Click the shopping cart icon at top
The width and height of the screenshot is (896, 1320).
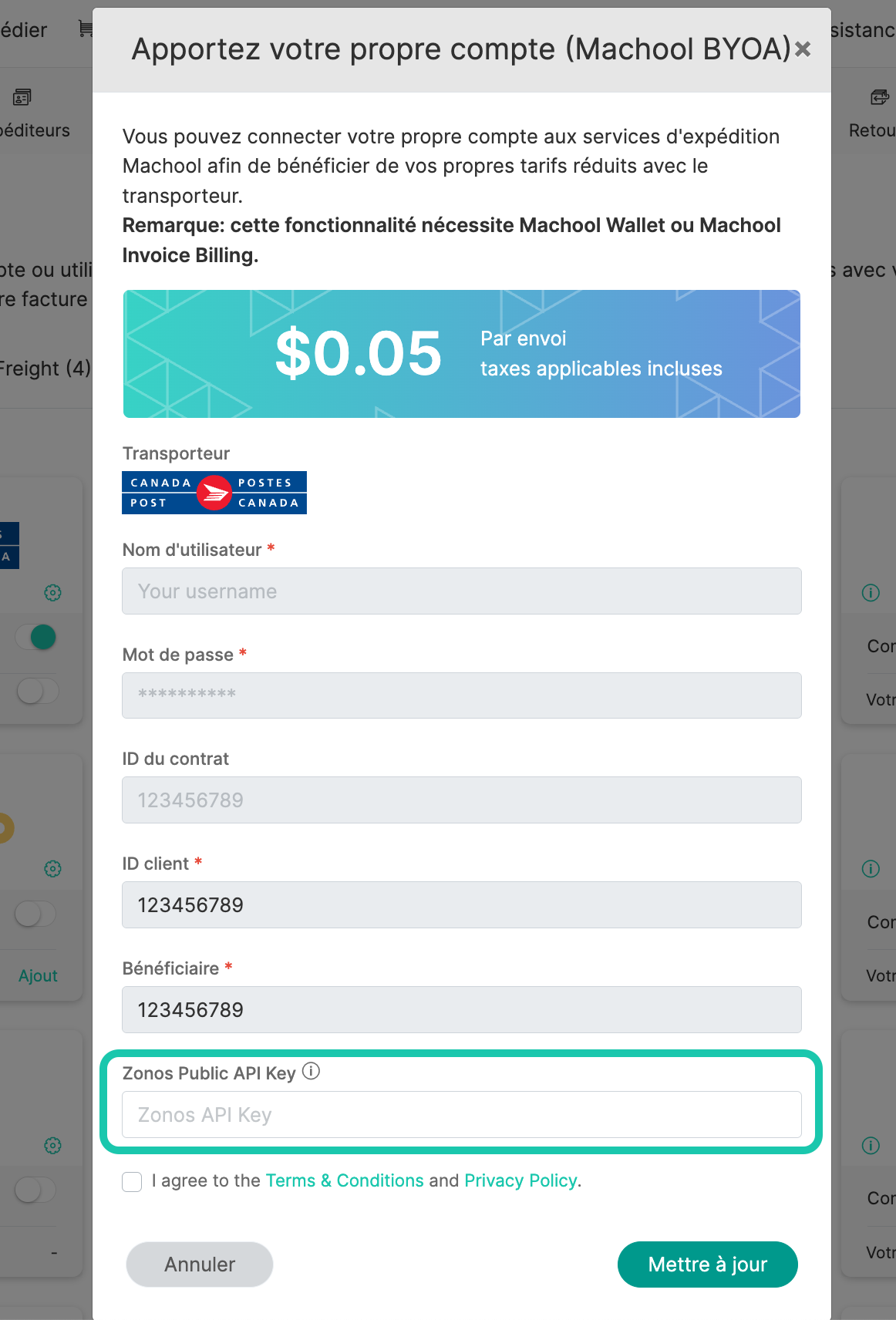tap(86, 29)
